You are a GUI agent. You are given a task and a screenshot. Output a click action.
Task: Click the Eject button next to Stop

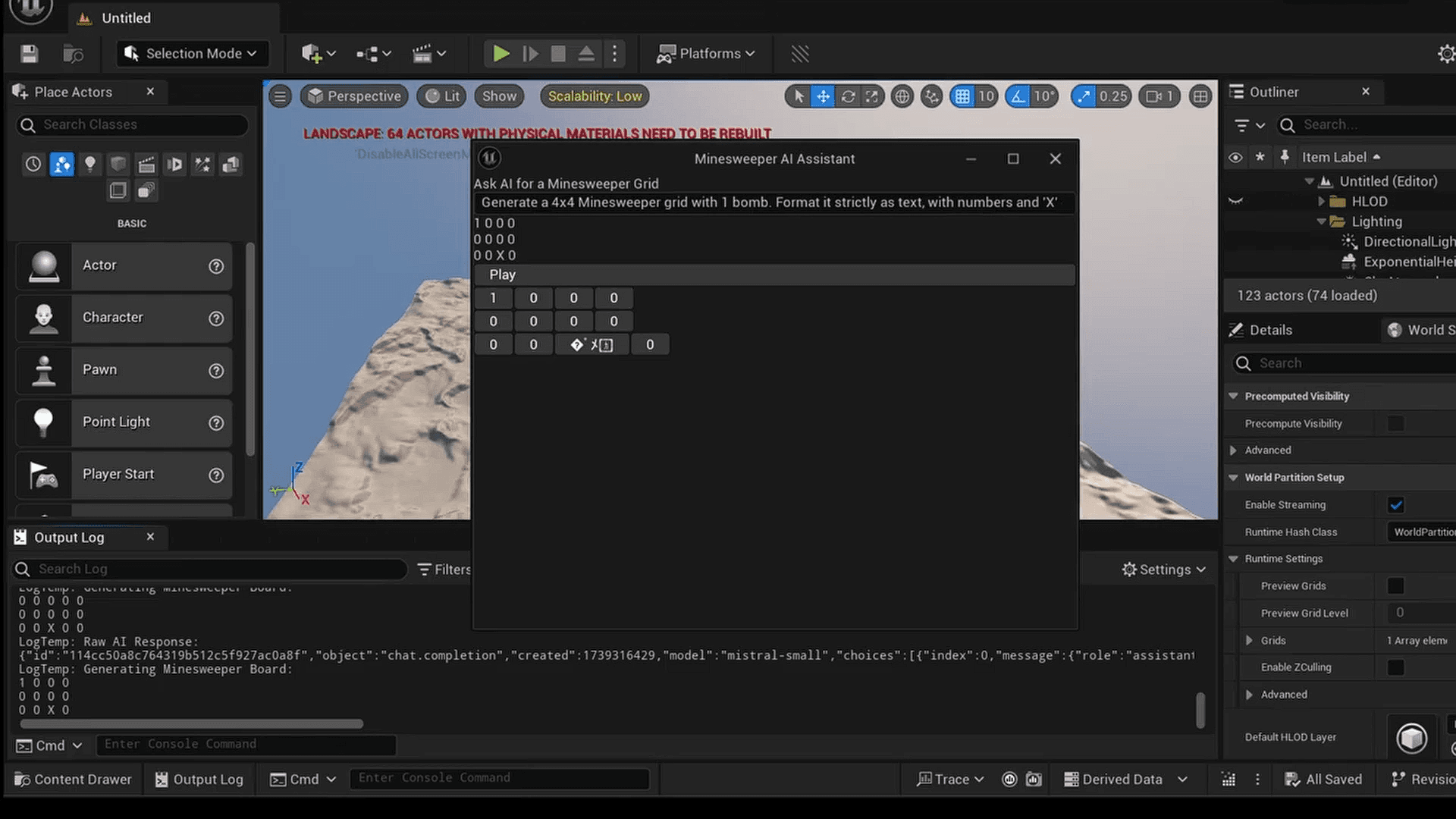(586, 54)
